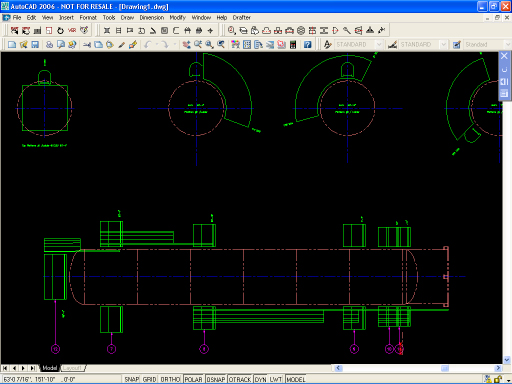
Task: Toggle MODEL space button in status bar
Action: click(x=296, y=379)
